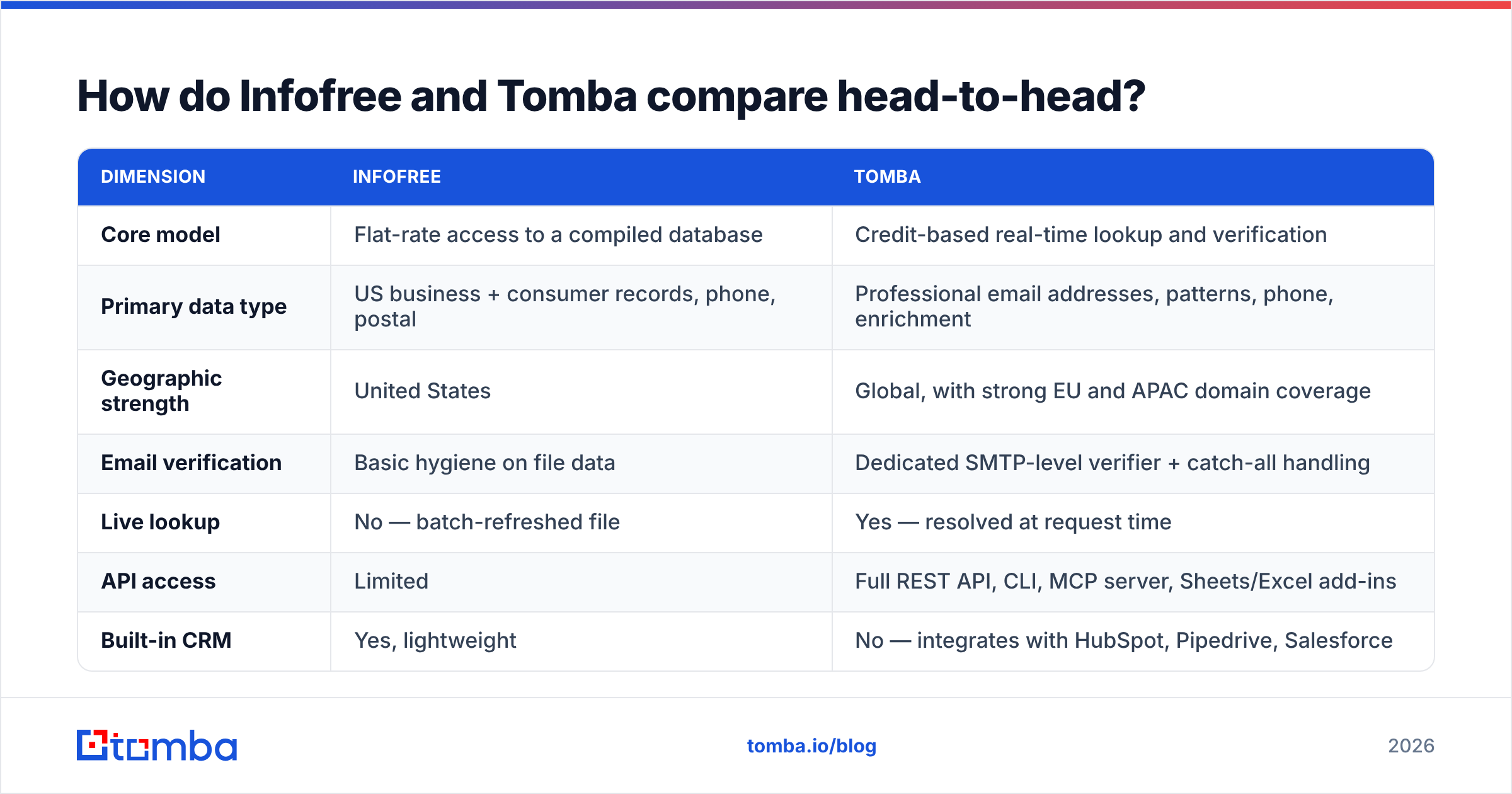
Task: Select the page title about Infofree and Tomba
Action: pyautogui.click(x=611, y=96)
